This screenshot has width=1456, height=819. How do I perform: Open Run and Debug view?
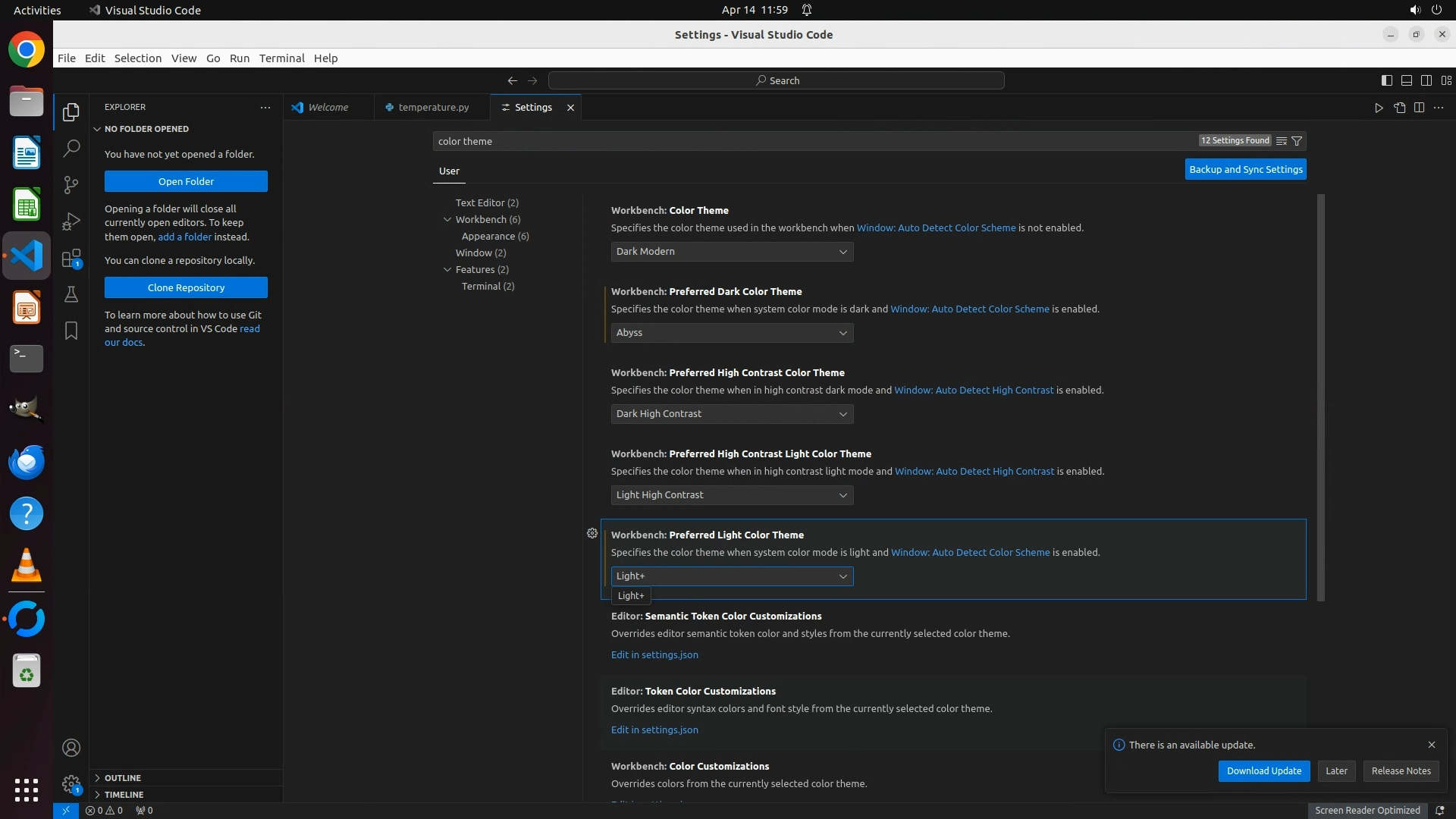tap(71, 221)
